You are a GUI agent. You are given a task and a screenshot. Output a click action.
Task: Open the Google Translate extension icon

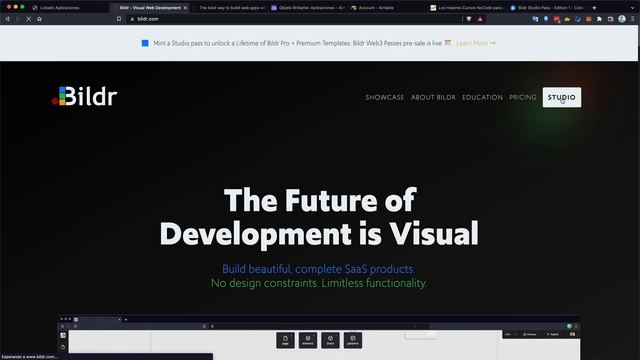tap(535, 19)
